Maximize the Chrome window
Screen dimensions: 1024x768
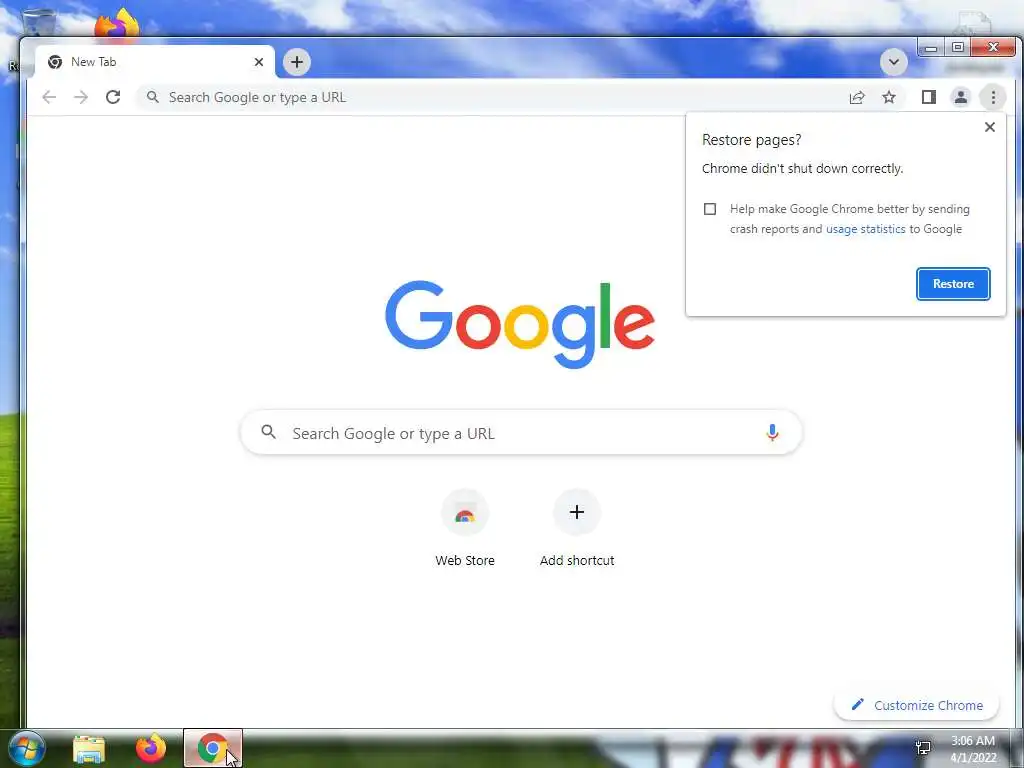pos(957,48)
